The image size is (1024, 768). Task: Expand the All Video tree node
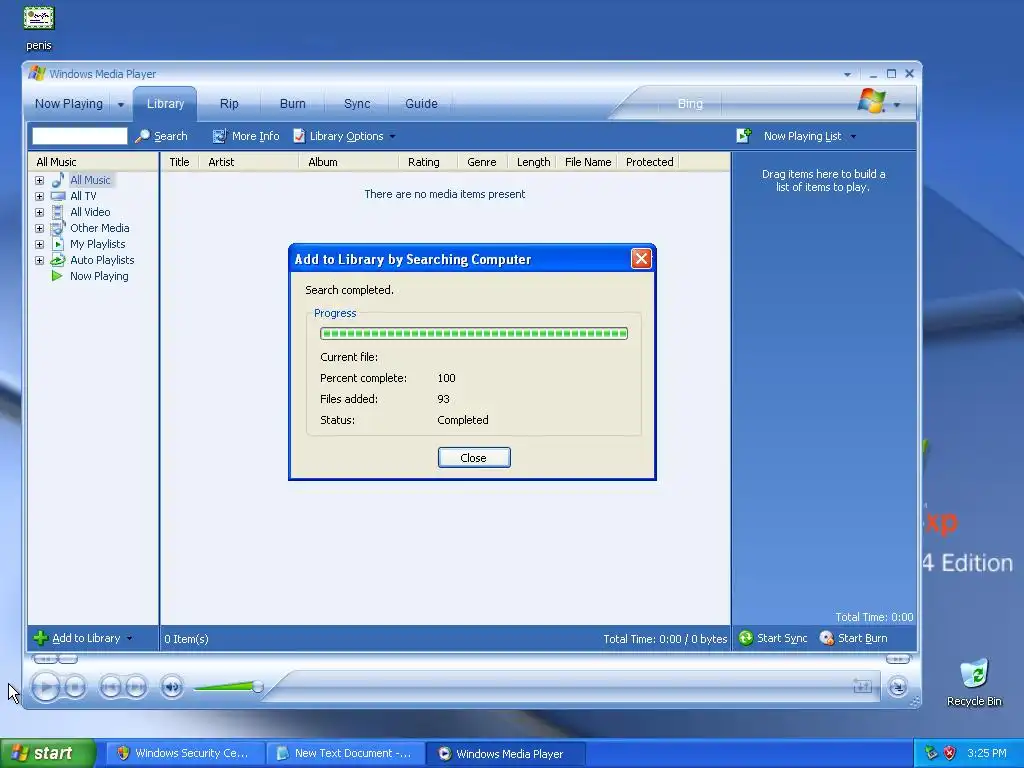[x=39, y=212]
